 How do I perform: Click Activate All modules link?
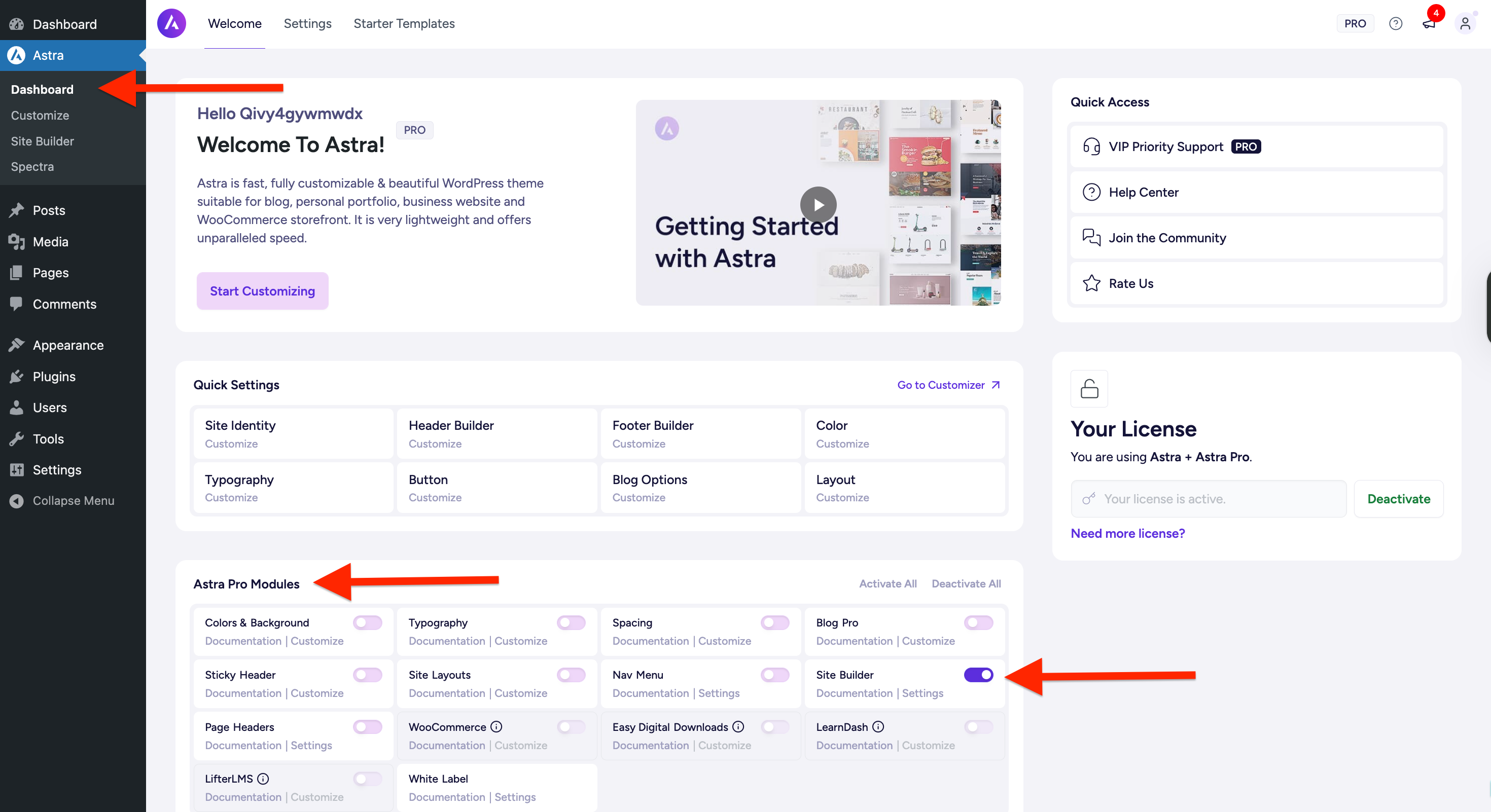[887, 583]
